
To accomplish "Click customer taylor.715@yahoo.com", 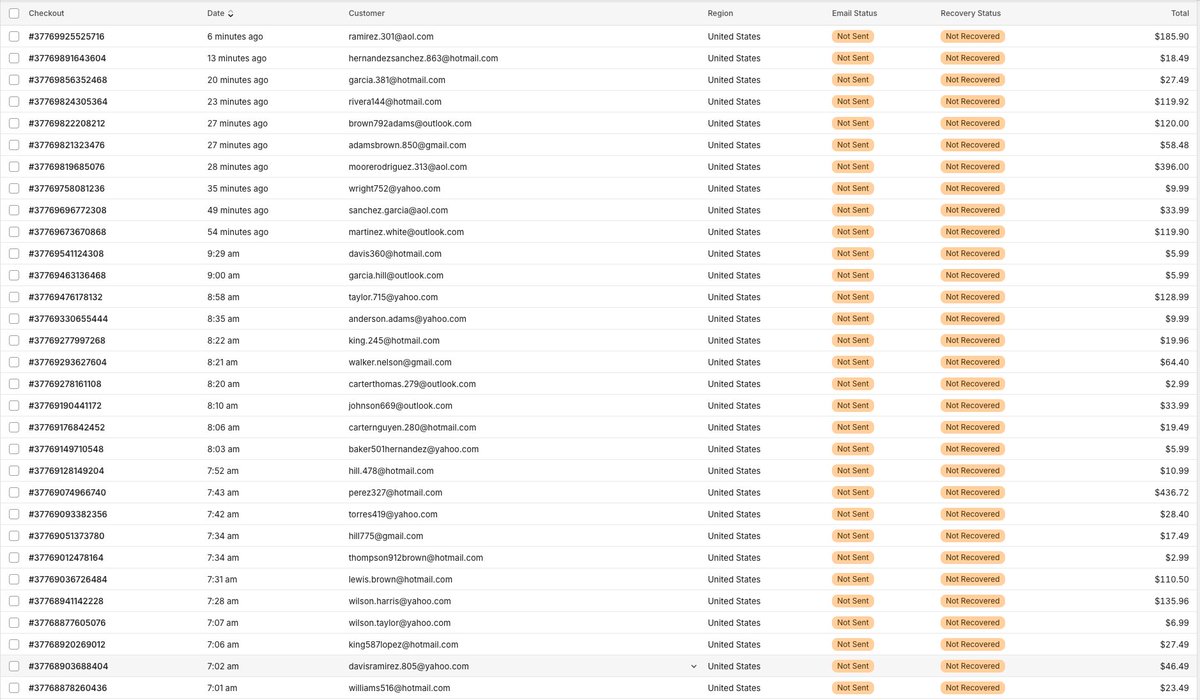I will (393, 297).
